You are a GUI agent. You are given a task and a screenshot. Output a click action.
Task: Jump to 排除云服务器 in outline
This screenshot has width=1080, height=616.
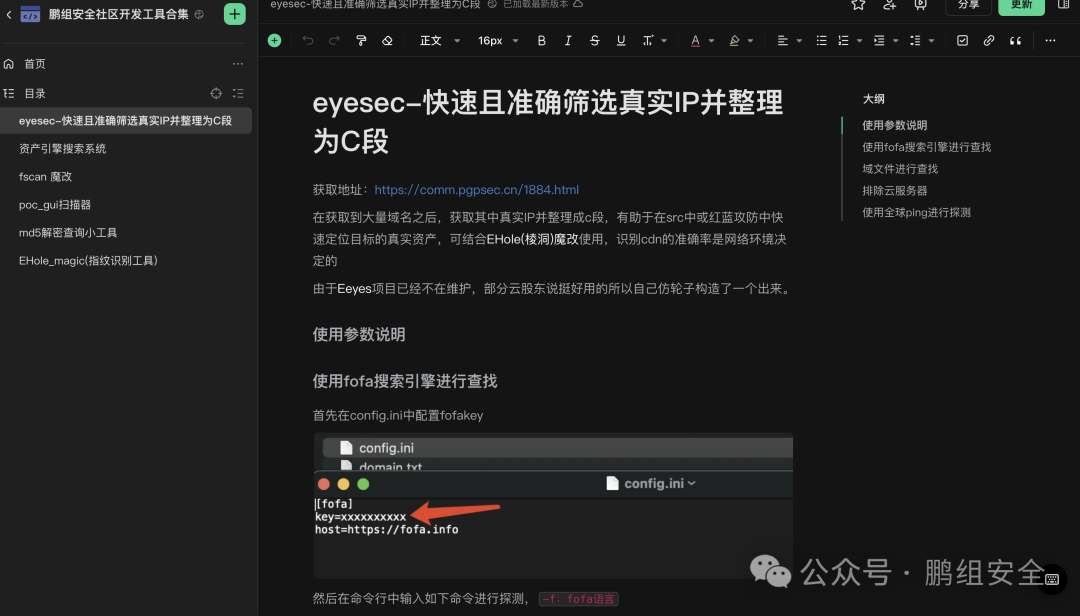(x=895, y=191)
